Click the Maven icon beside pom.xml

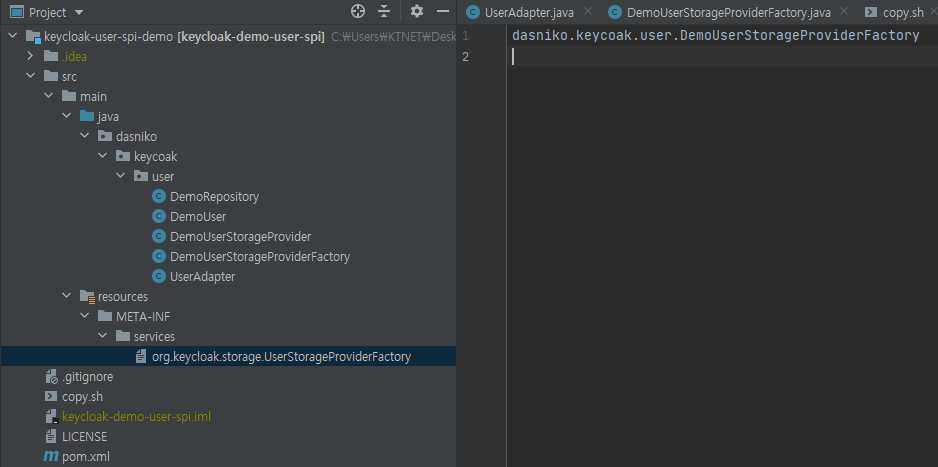pyautogui.click(x=51, y=457)
